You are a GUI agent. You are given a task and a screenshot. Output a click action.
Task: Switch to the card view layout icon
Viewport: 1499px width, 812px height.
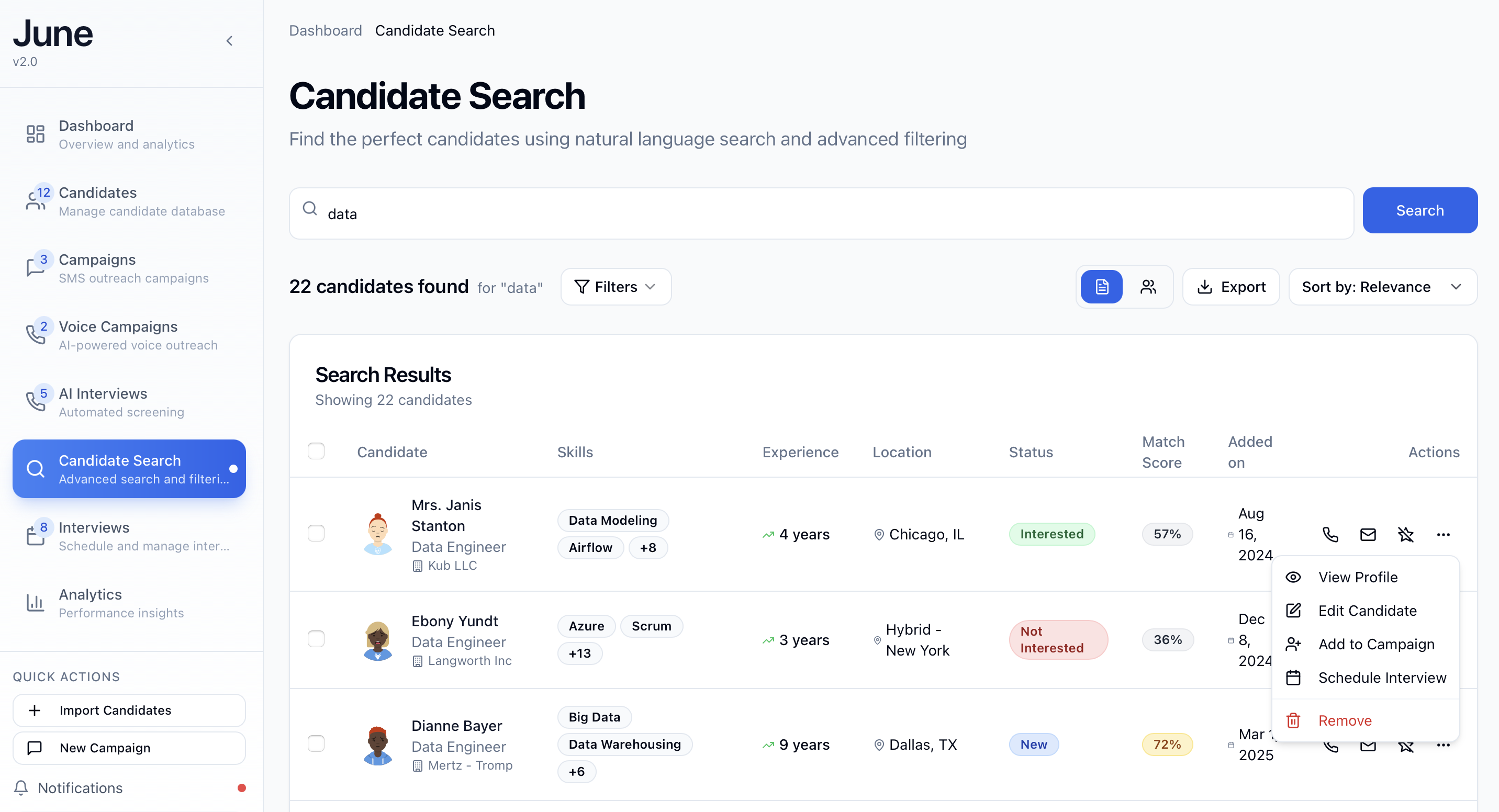coord(1147,286)
